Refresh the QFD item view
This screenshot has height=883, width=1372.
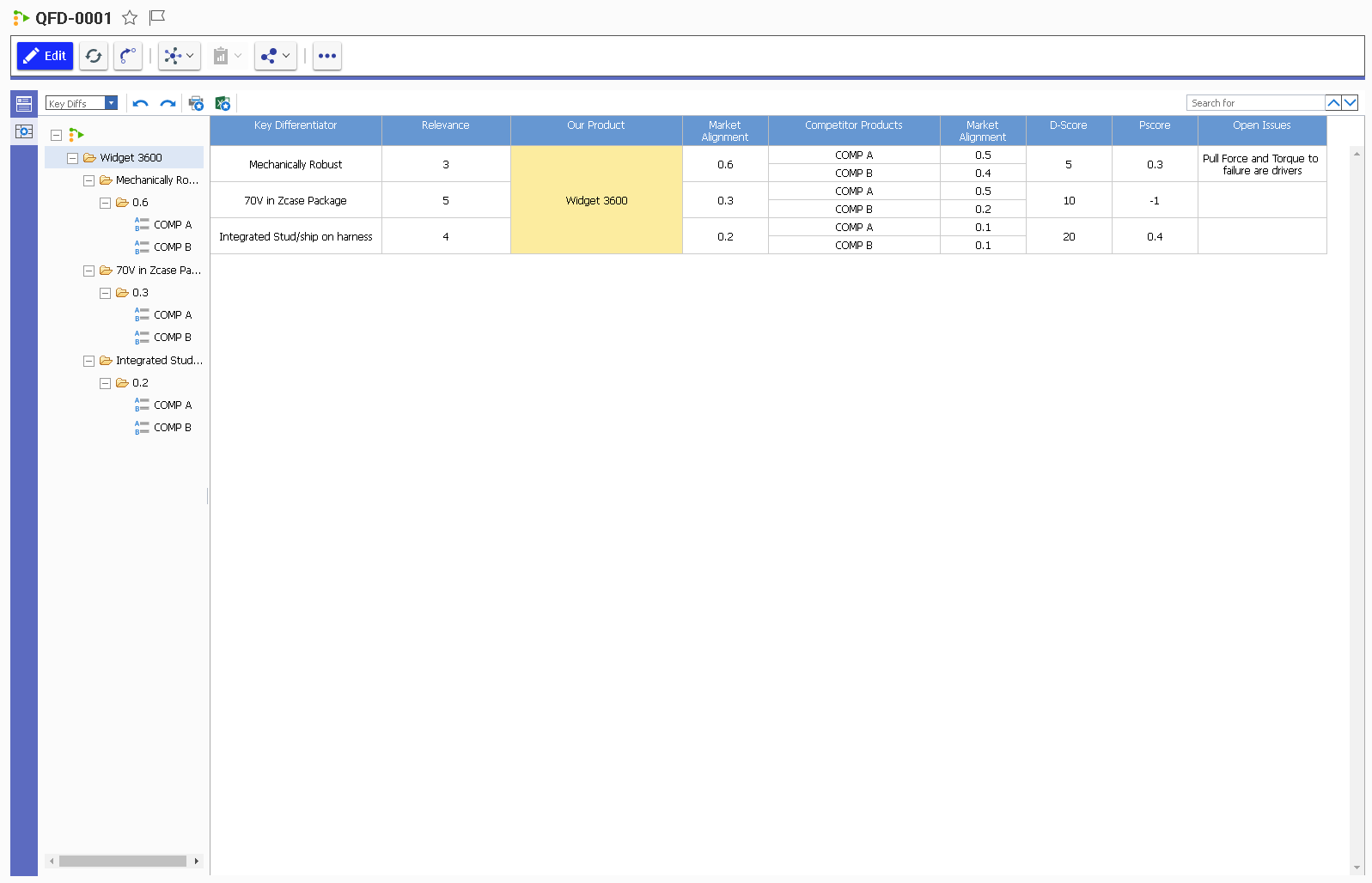(x=94, y=56)
